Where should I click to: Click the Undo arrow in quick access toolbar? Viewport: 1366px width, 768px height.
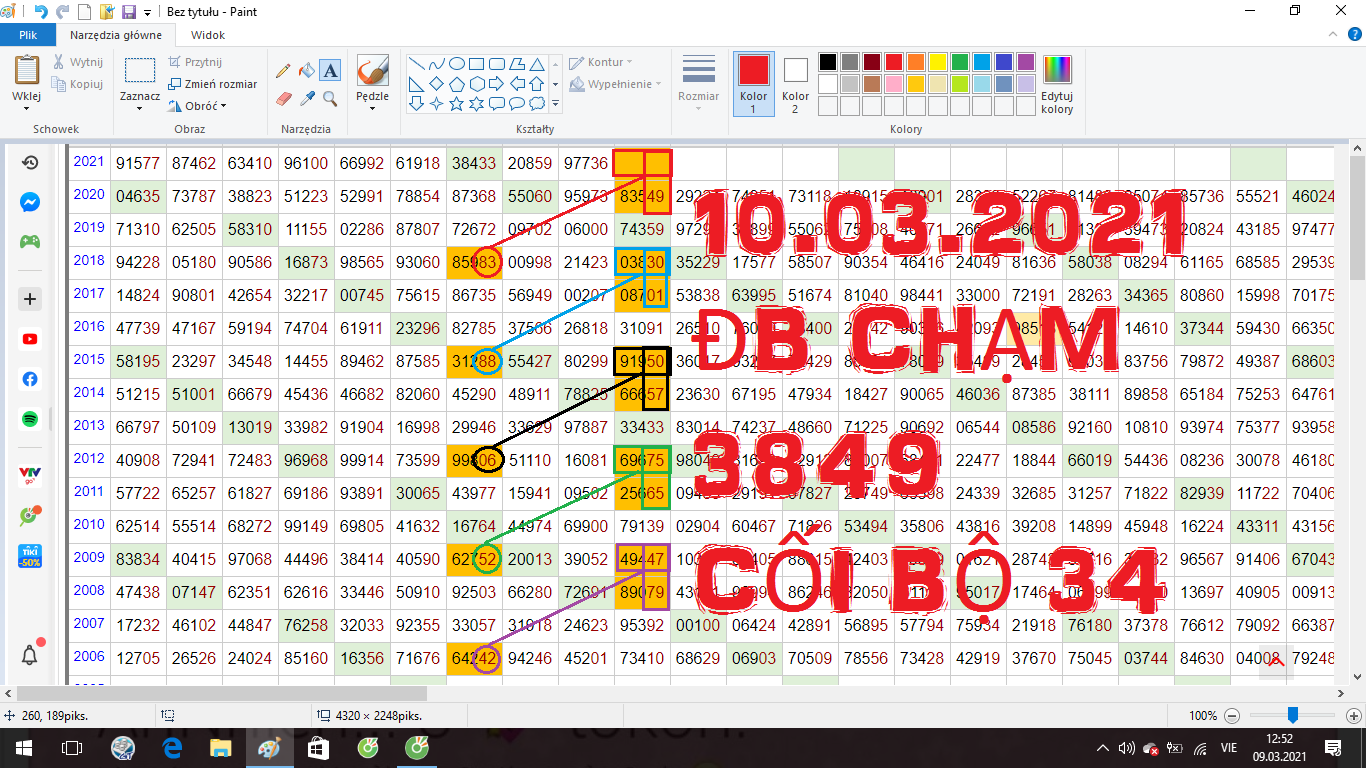point(41,12)
